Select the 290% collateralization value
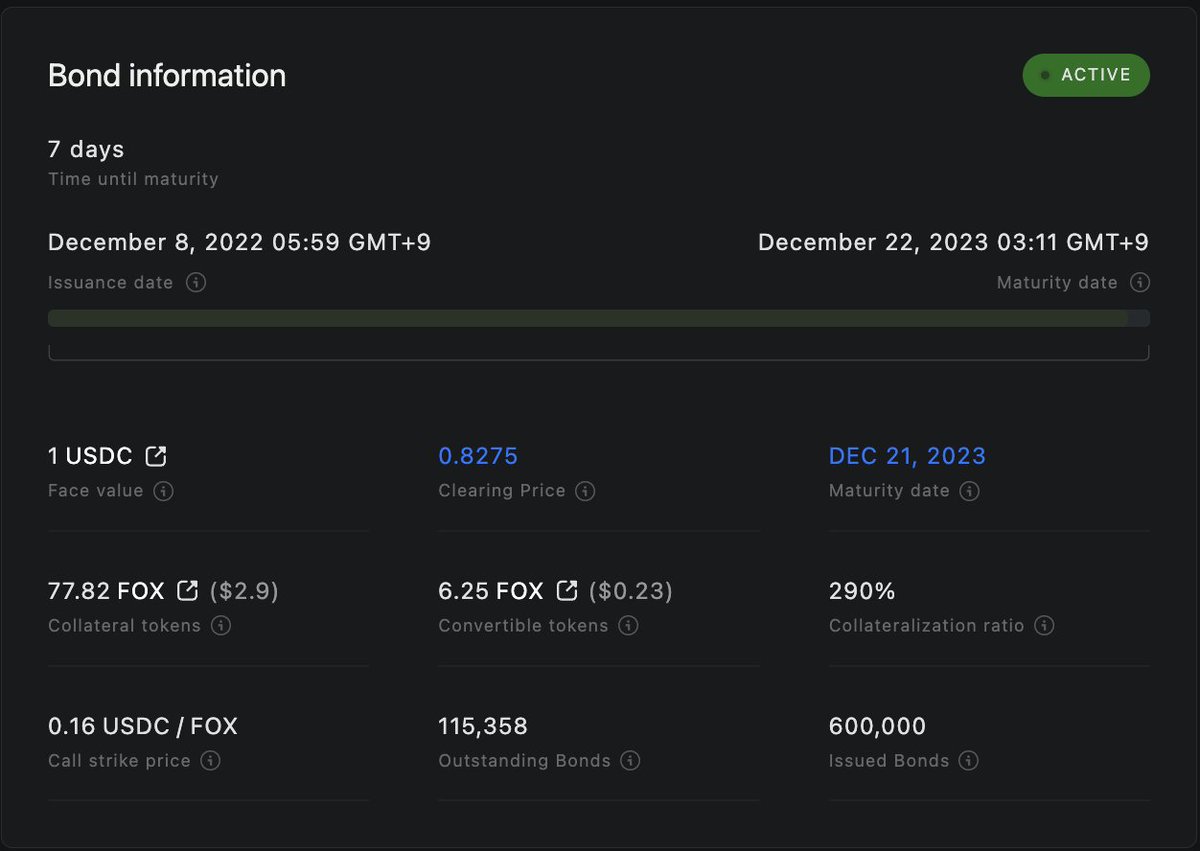The width and height of the screenshot is (1200, 851). coord(862,591)
